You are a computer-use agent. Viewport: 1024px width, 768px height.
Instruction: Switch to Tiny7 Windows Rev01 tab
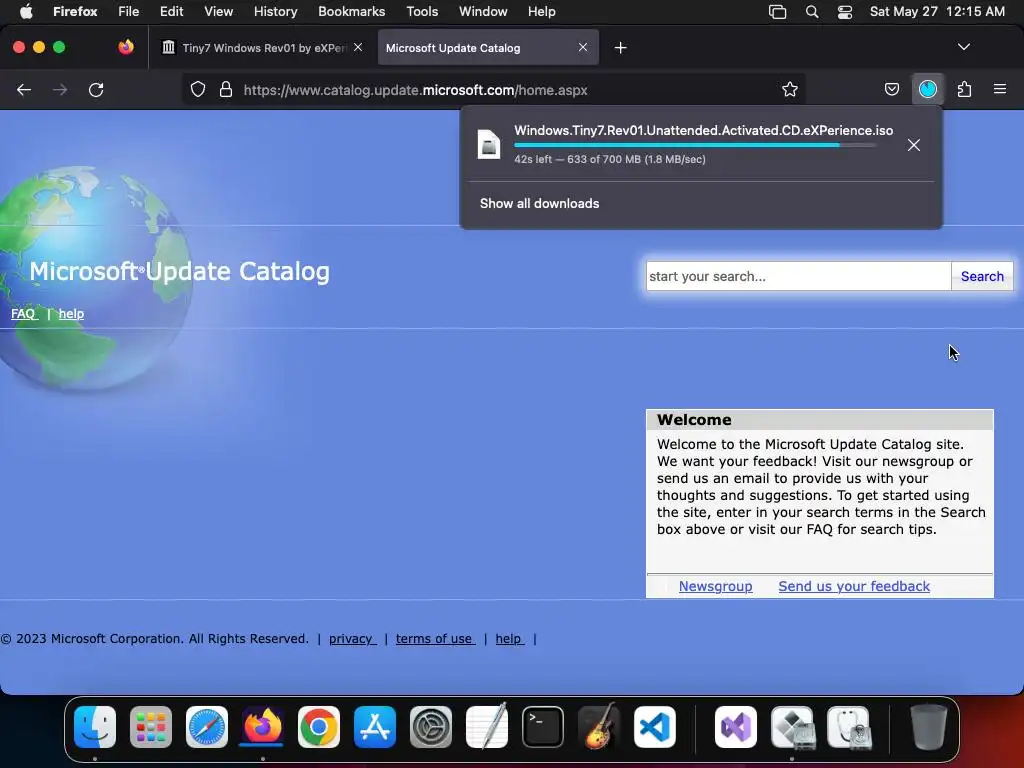pyautogui.click(x=261, y=48)
